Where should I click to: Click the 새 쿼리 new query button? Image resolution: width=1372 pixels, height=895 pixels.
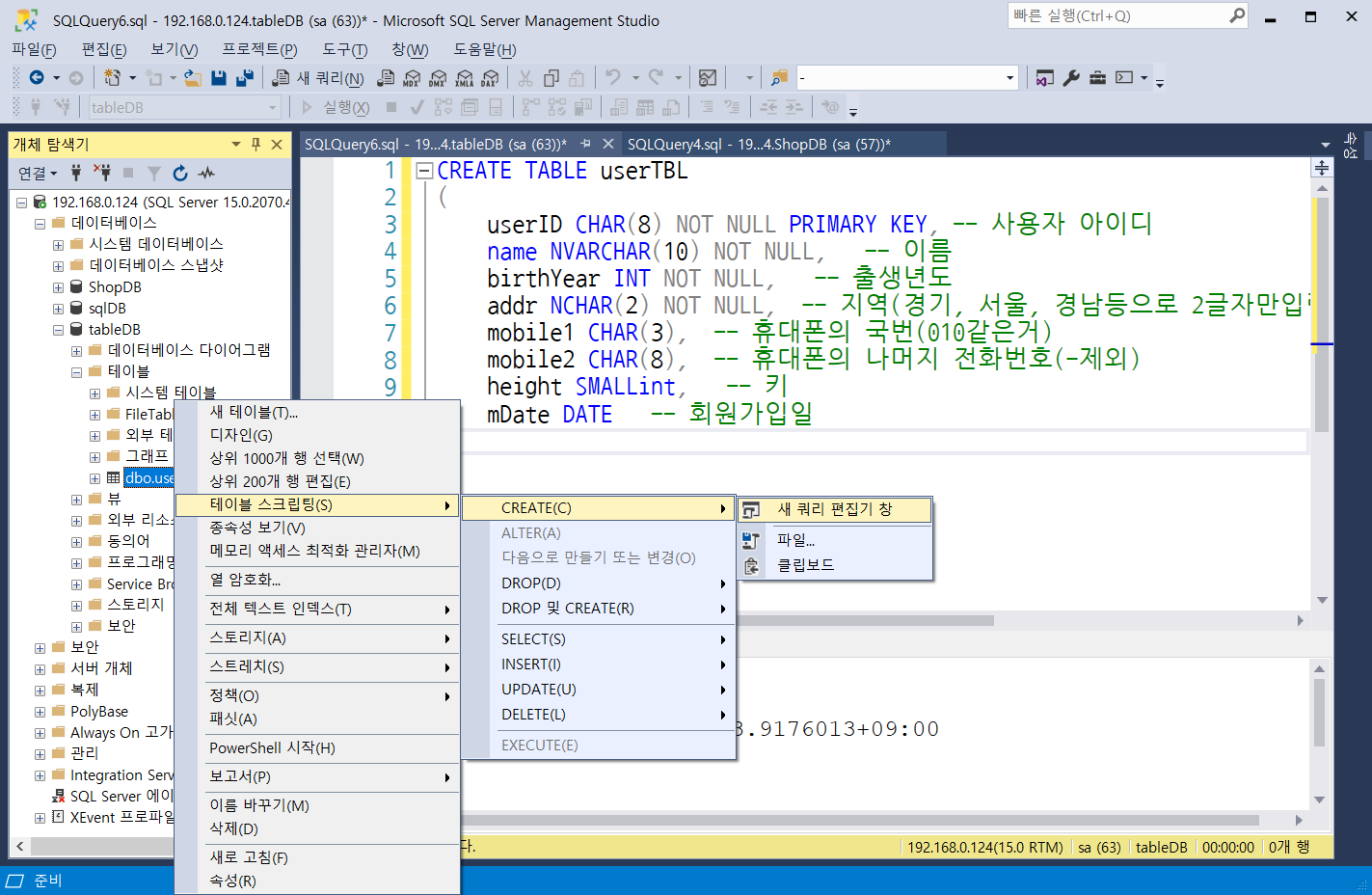coord(318,78)
